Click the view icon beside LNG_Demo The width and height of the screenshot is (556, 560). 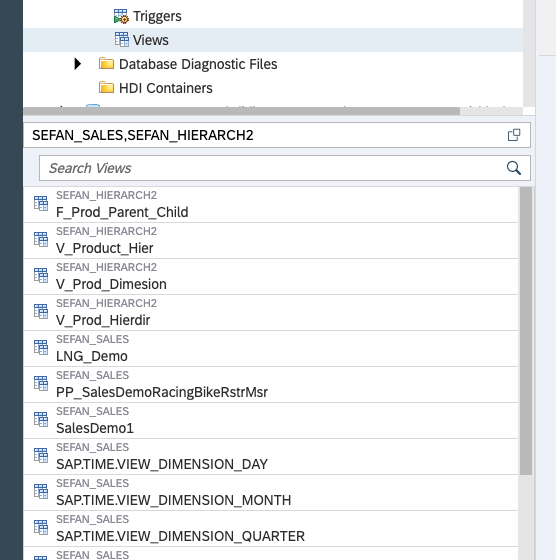[x=41, y=348]
